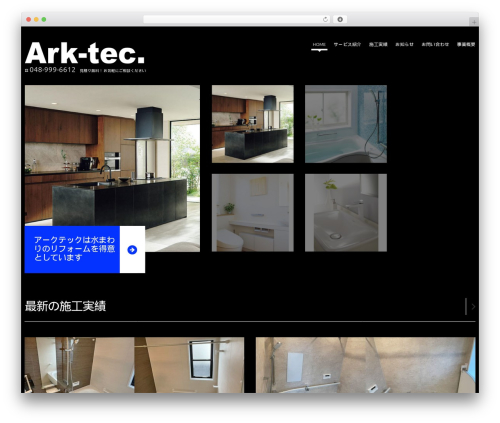Click the blue circle arrow icon
This screenshot has height=423, width=500.
[132, 250]
